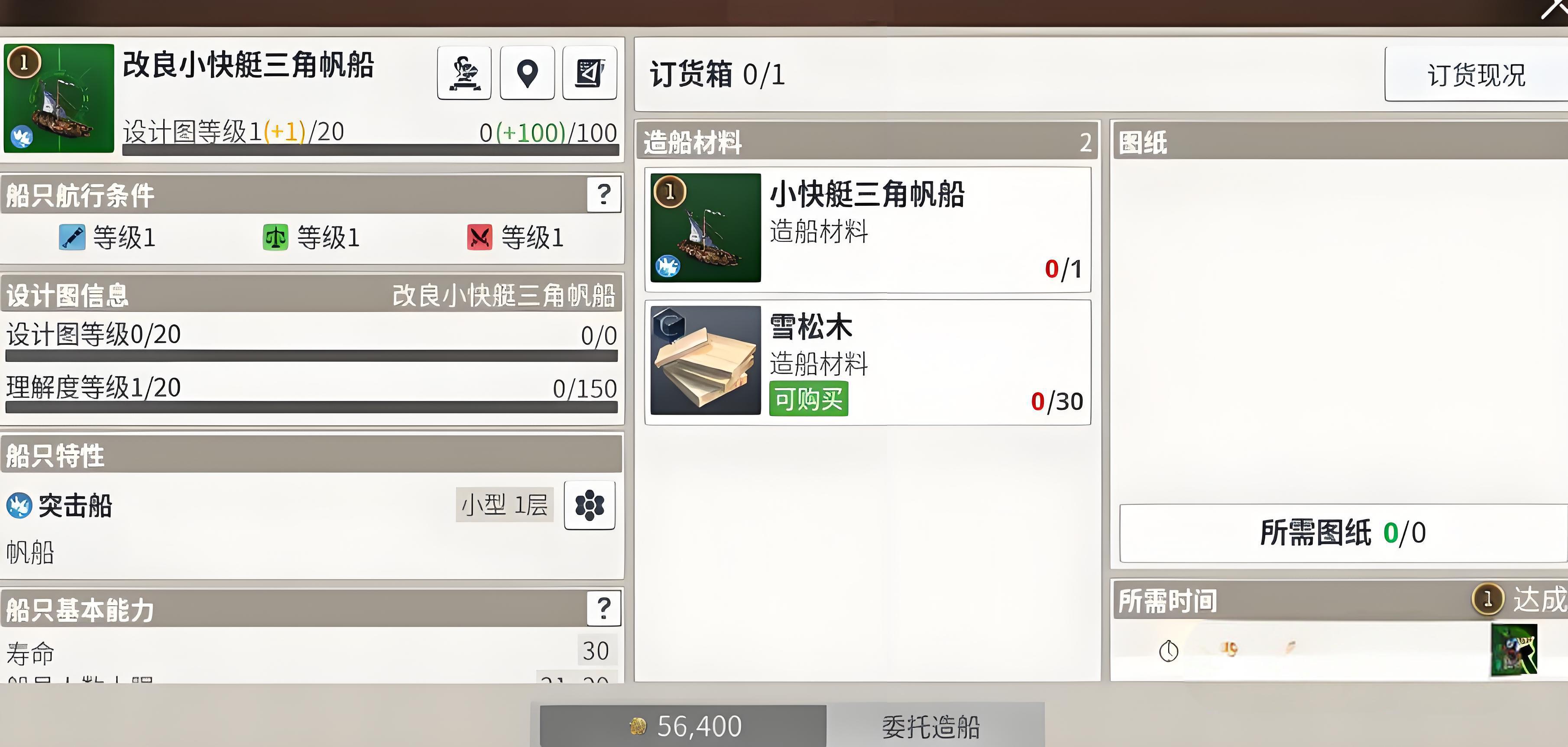Open help for 船只基本能力 section
Image resolution: width=1568 pixels, height=747 pixels.
pos(604,607)
